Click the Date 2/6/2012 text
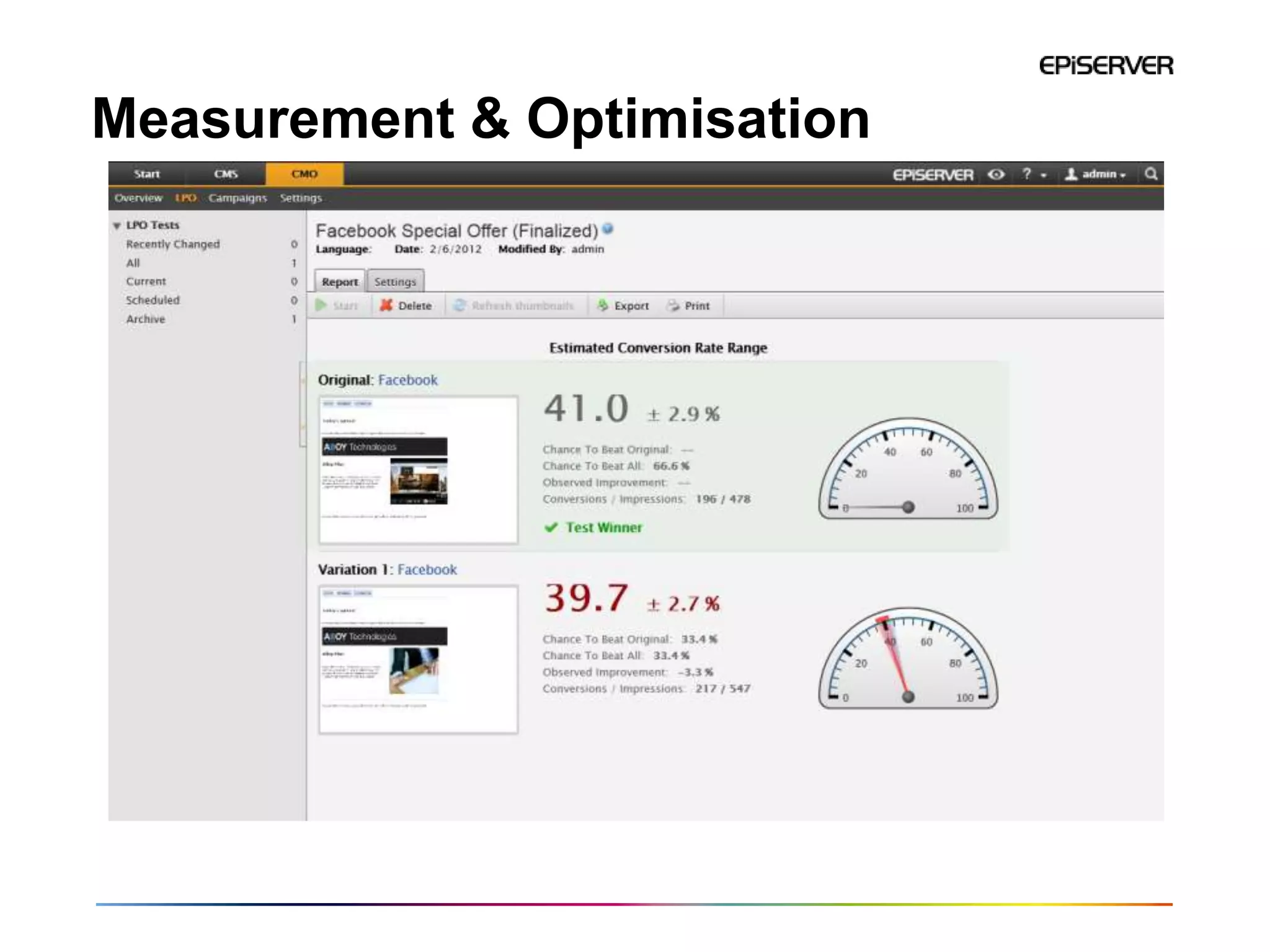Image resolution: width=1270 pixels, height=952 pixels. [x=438, y=249]
